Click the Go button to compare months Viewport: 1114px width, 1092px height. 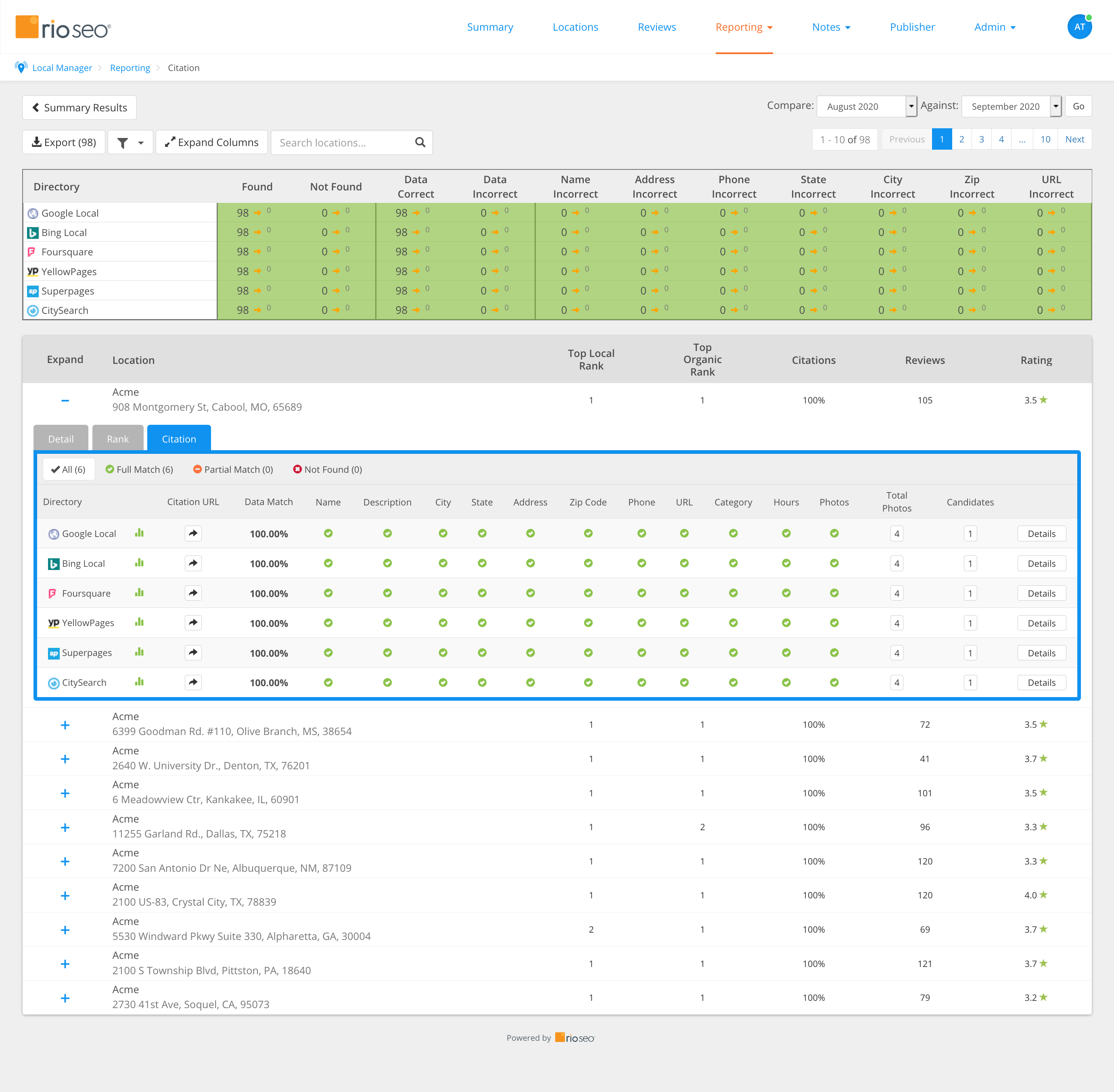[x=1078, y=106]
